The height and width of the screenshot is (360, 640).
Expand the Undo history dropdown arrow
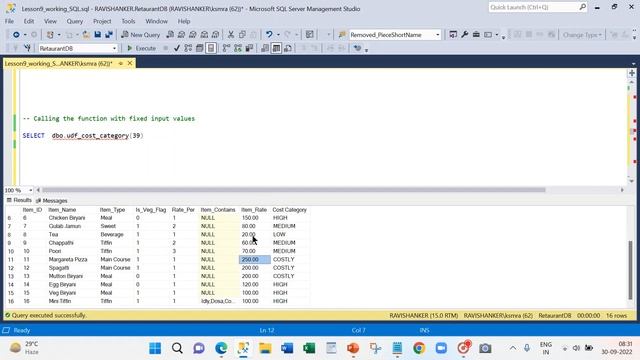tap(278, 35)
